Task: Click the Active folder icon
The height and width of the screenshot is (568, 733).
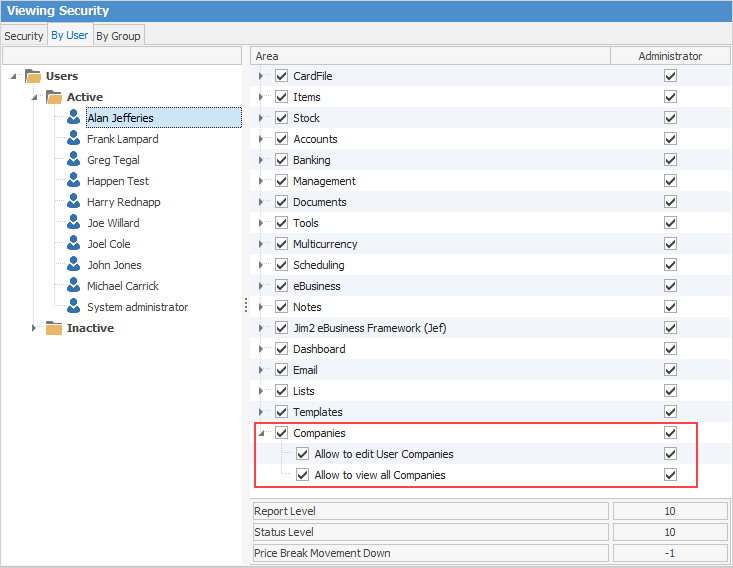Action: (x=54, y=97)
